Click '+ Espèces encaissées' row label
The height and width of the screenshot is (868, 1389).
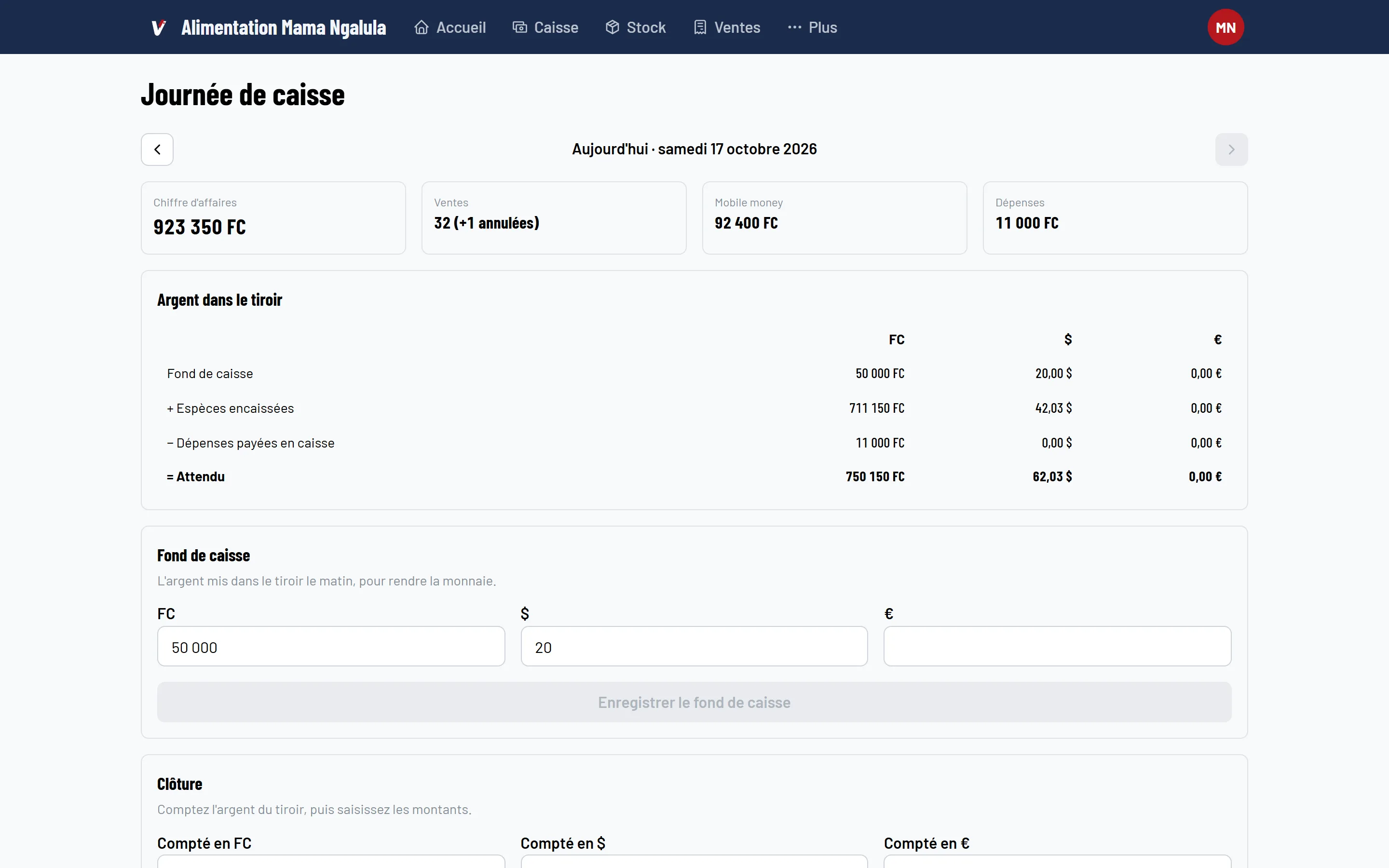tap(230, 408)
